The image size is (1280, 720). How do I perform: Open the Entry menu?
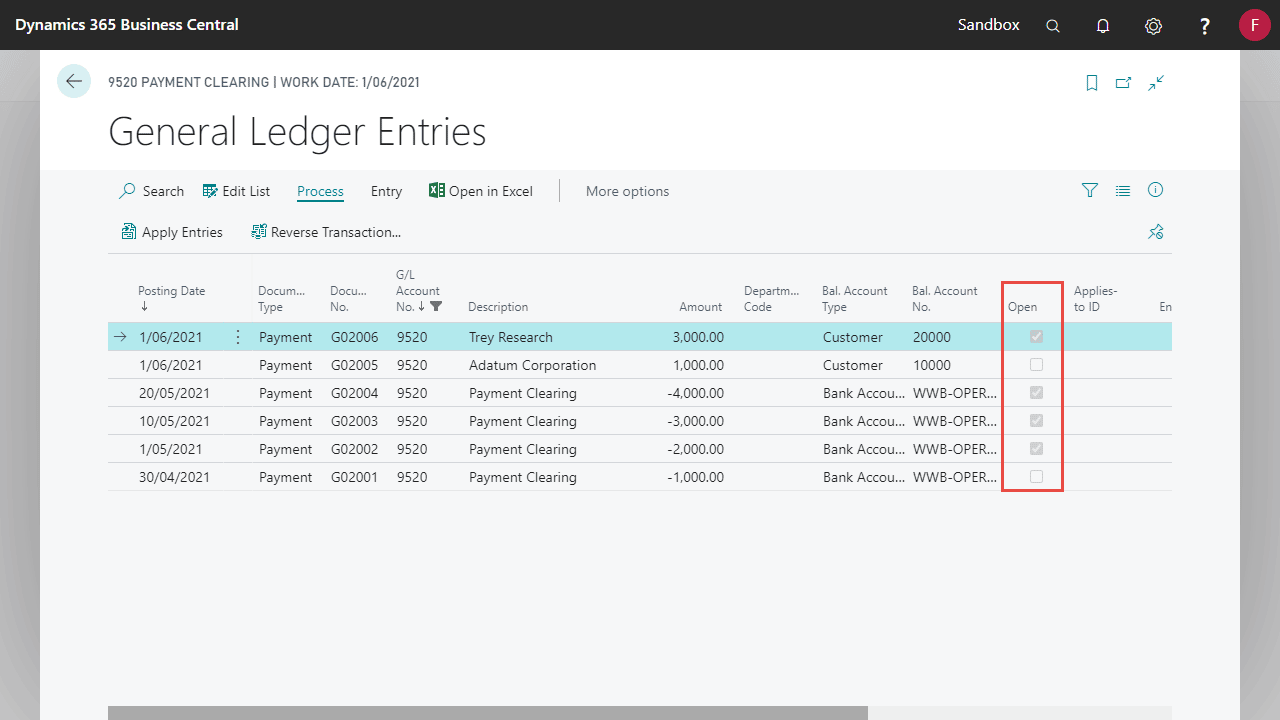coord(386,191)
